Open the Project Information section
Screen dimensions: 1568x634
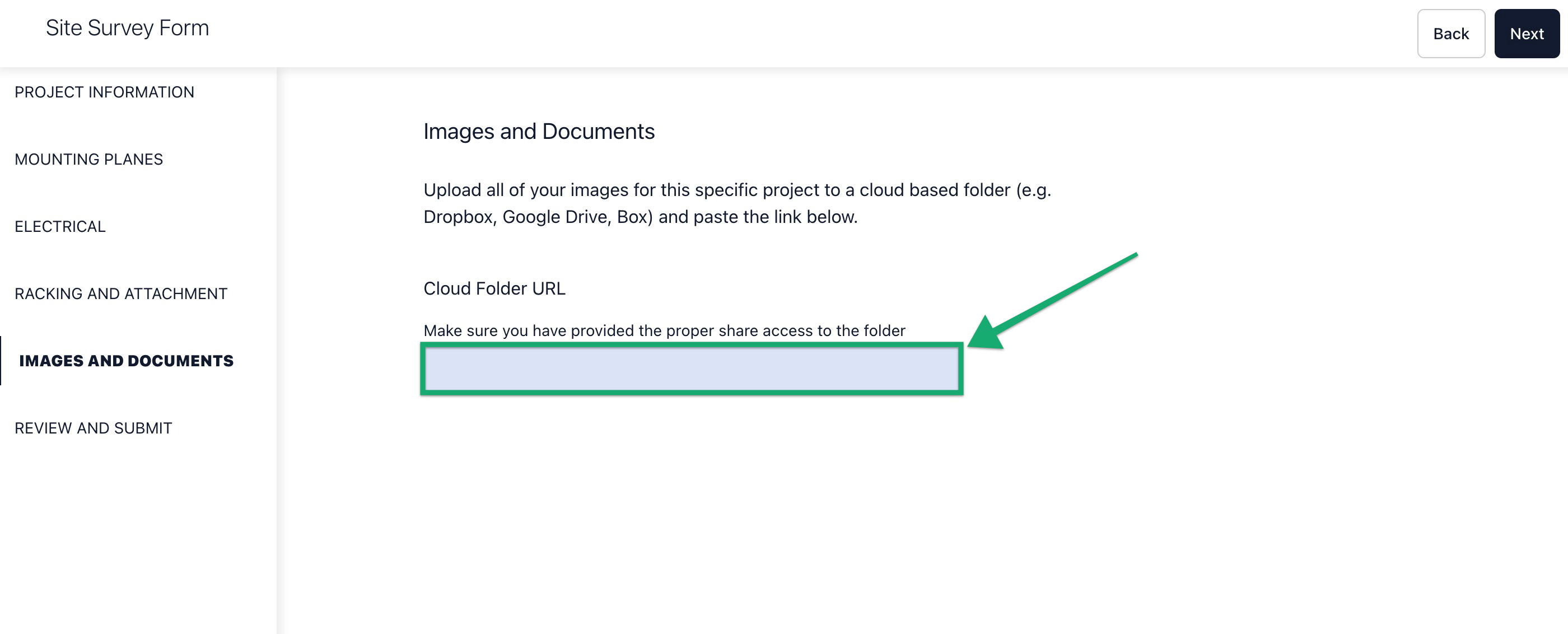click(104, 92)
